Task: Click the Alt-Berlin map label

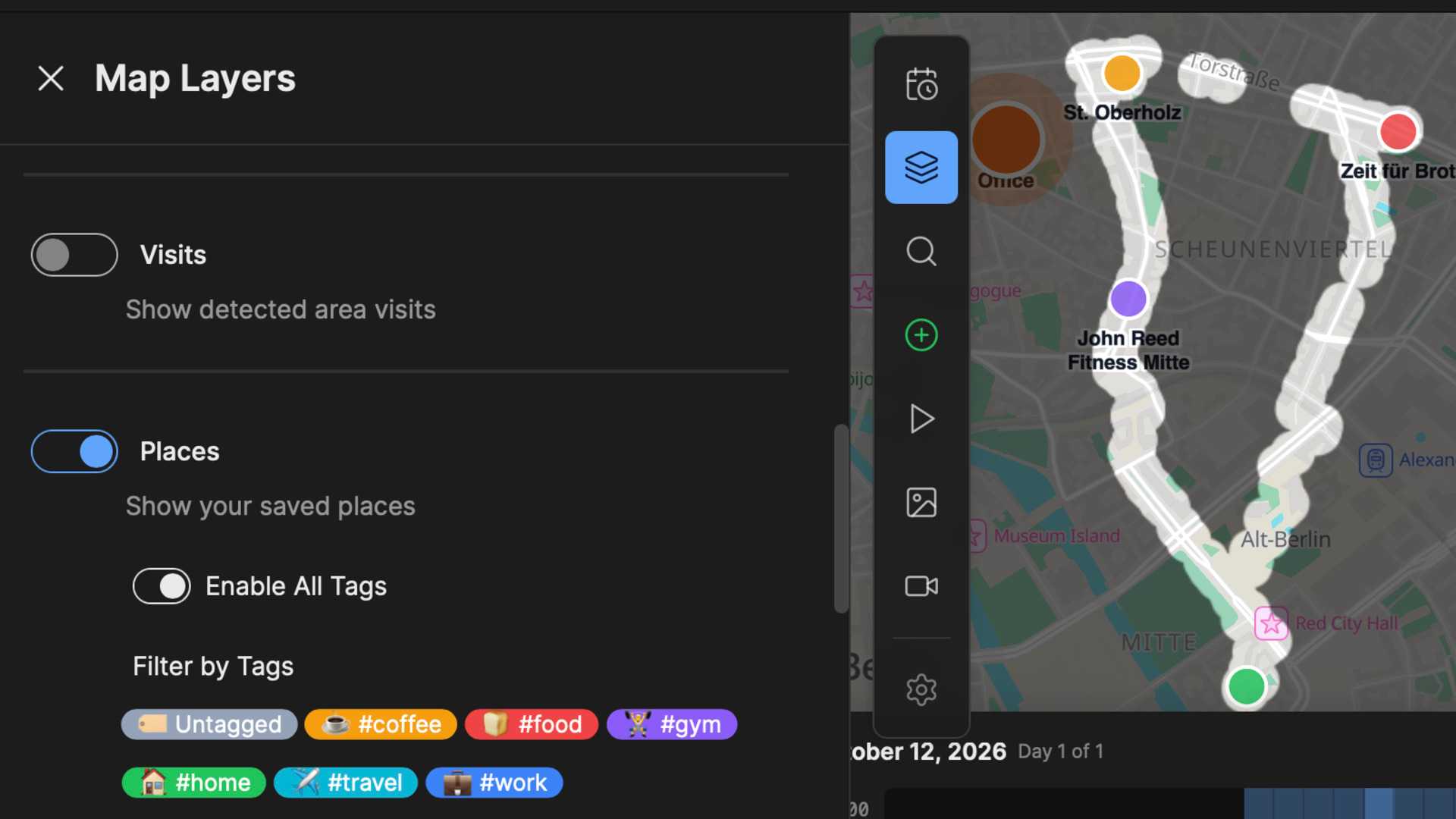Action: tap(1285, 539)
